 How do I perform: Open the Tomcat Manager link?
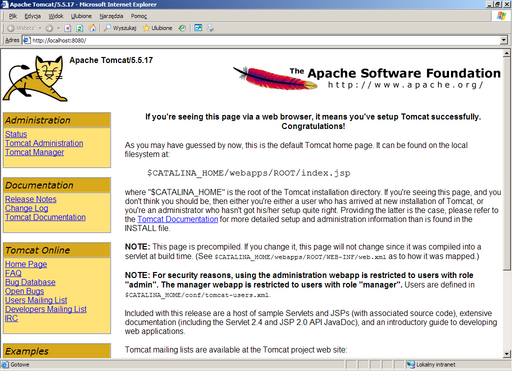point(34,152)
